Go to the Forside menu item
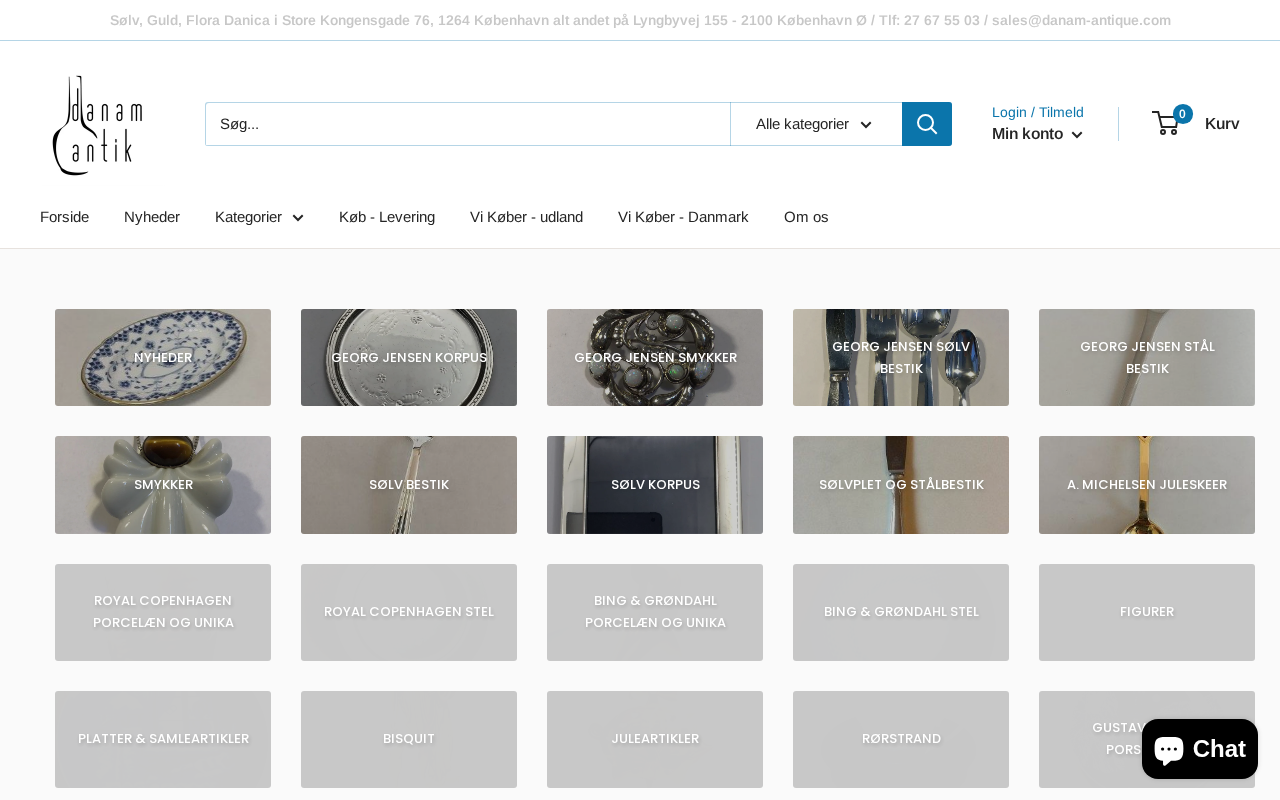This screenshot has height=800, width=1280. (64, 217)
